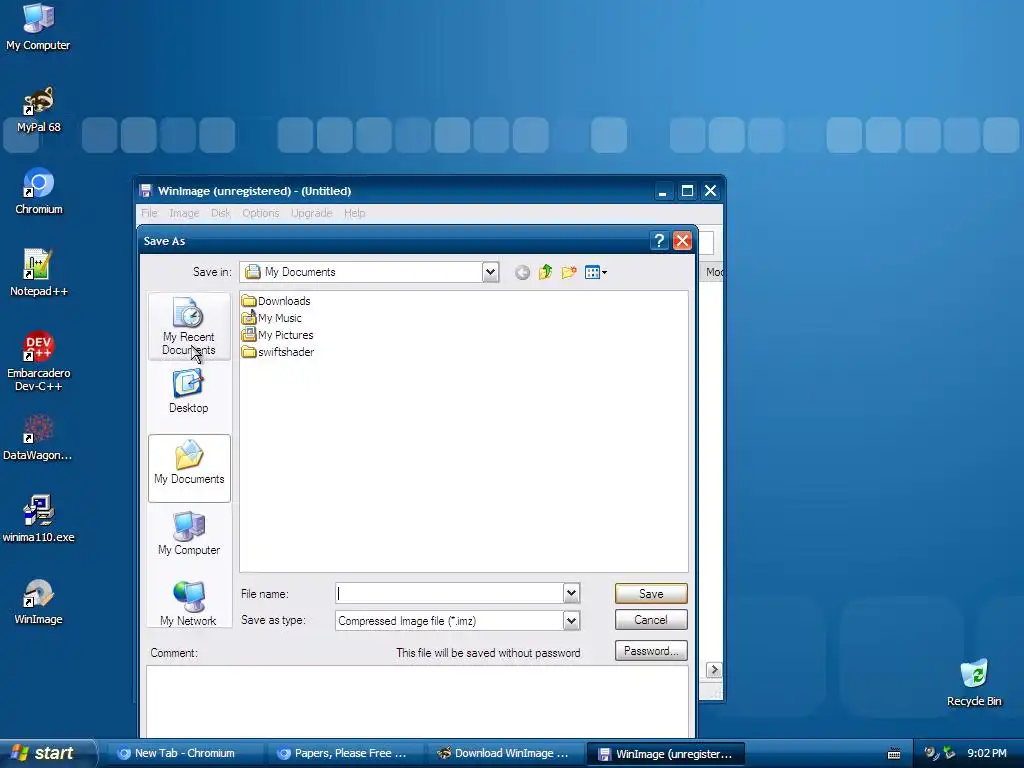Open the Upgrade menu in WinImage
The height and width of the screenshot is (768, 1024).
click(312, 213)
